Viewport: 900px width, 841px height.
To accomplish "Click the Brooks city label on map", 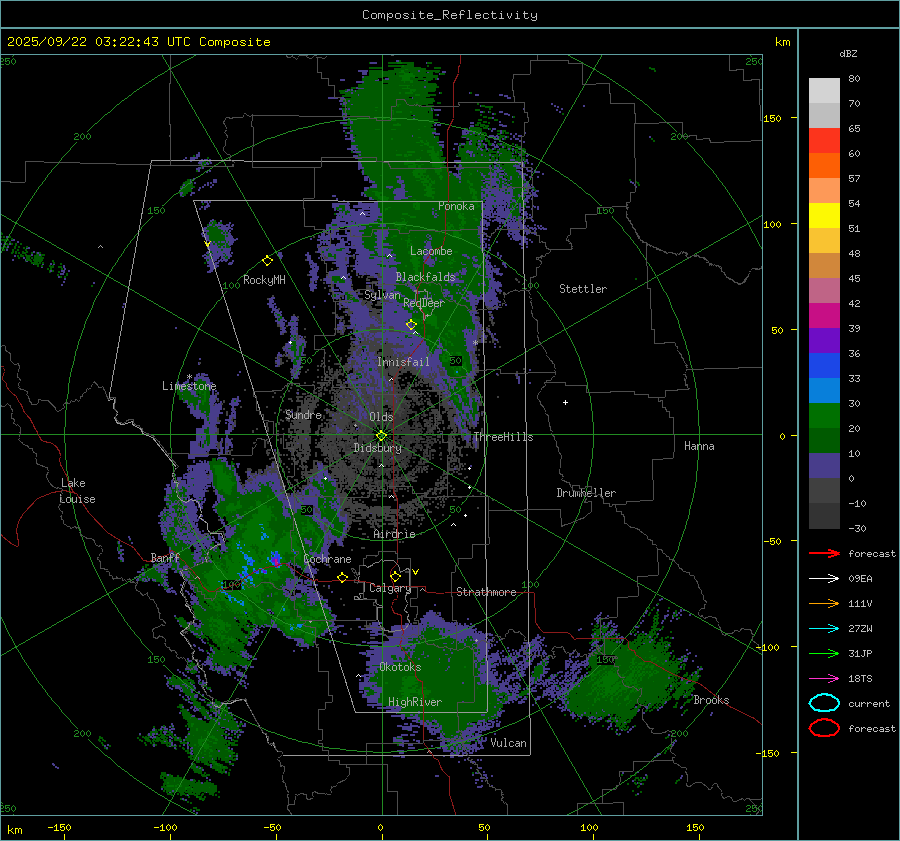I will coord(711,700).
